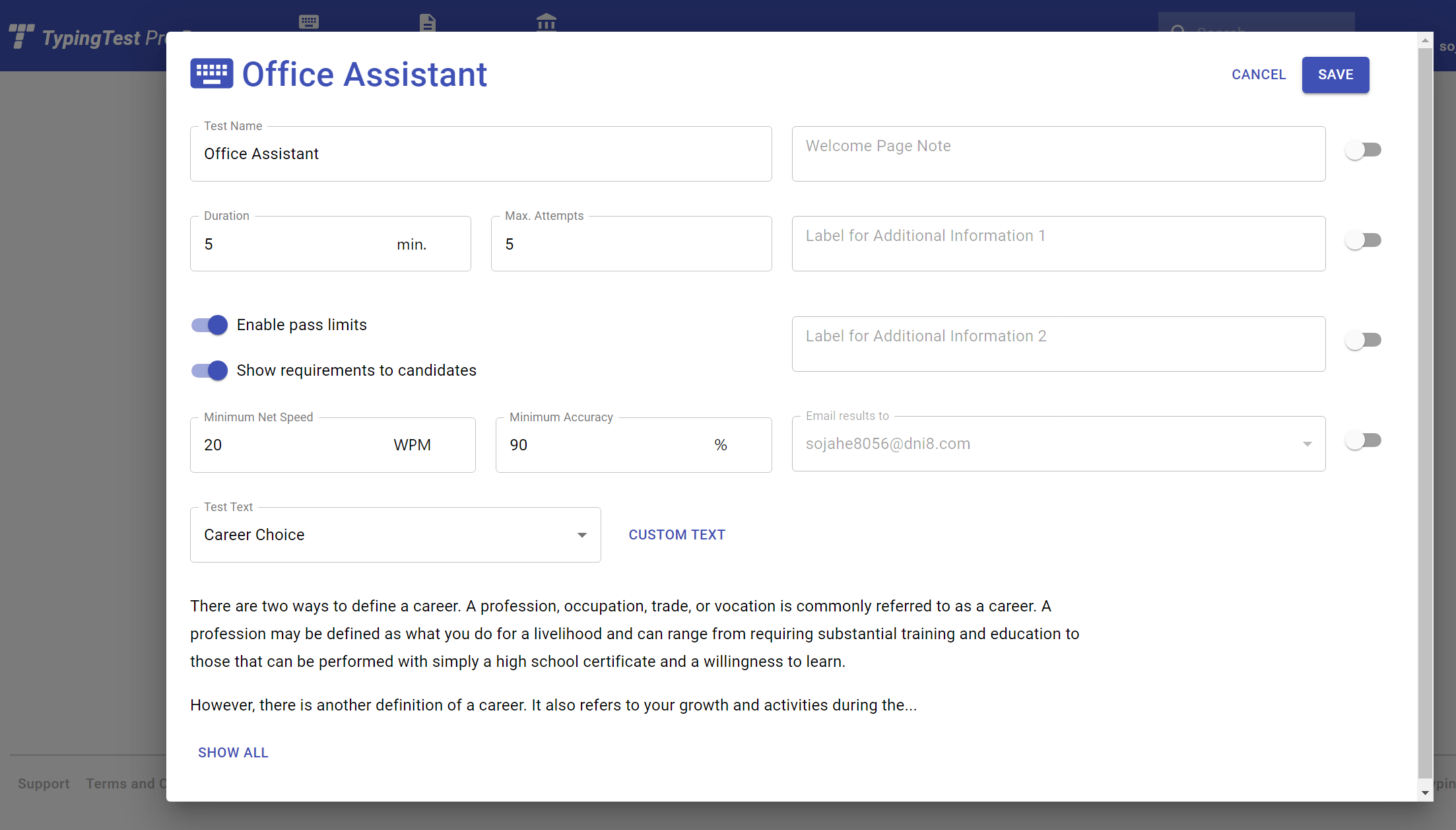
Task: Click CUSTOM TEXT to add custom passage
Action: [676, 534]
